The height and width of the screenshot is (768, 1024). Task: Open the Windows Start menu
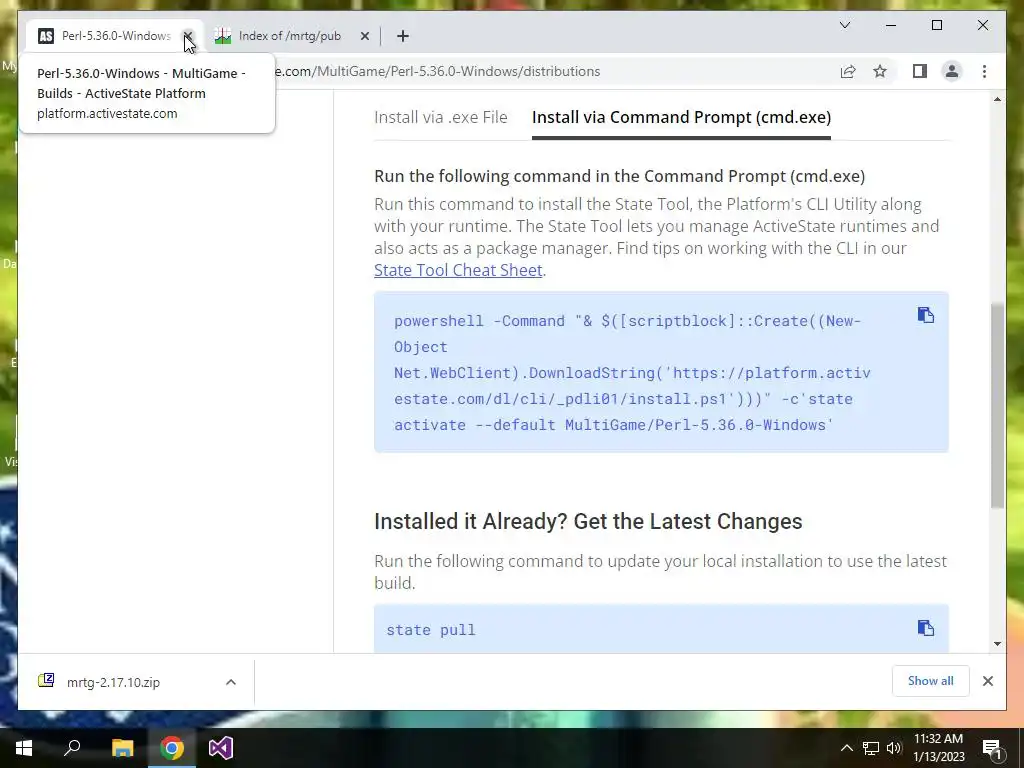coord(24,748)
